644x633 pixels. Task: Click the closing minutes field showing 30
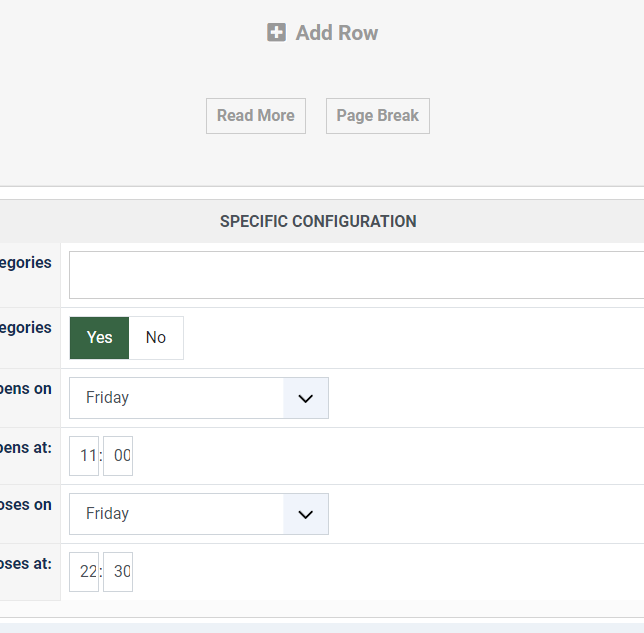(x=119, y=572)
